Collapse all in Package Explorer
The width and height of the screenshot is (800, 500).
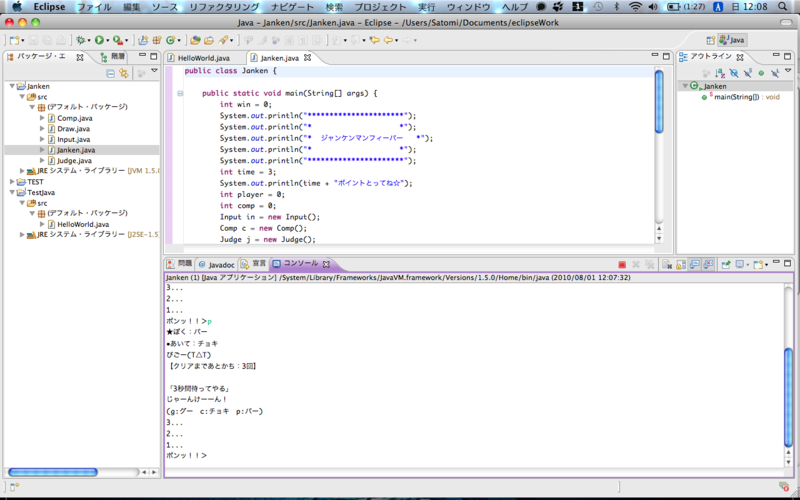click(x=110, y=73)
